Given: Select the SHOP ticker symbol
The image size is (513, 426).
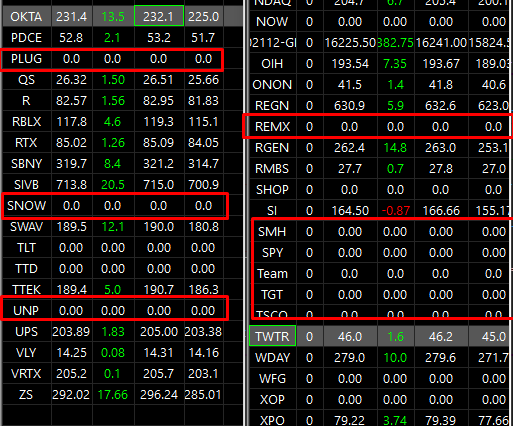Looking at the screenshot, I should (272, 190).
